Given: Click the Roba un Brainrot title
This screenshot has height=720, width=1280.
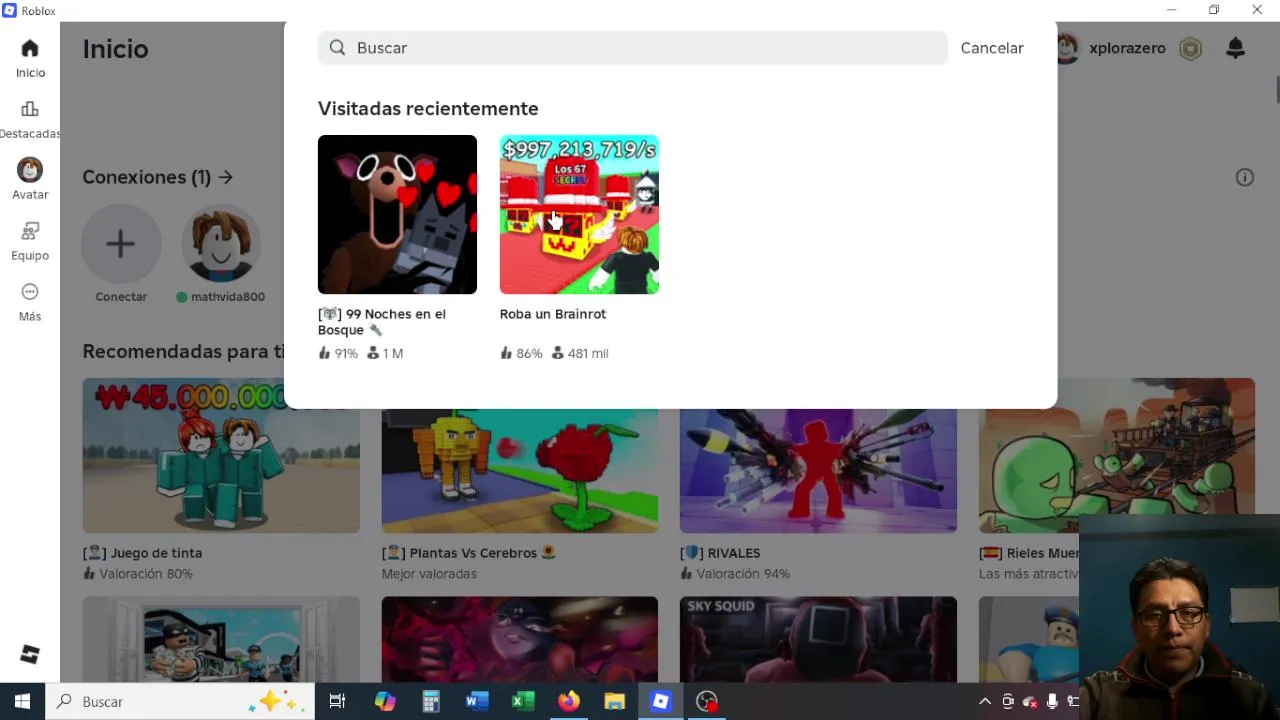Looking at the screenshot, I should [x=553, y=314].
